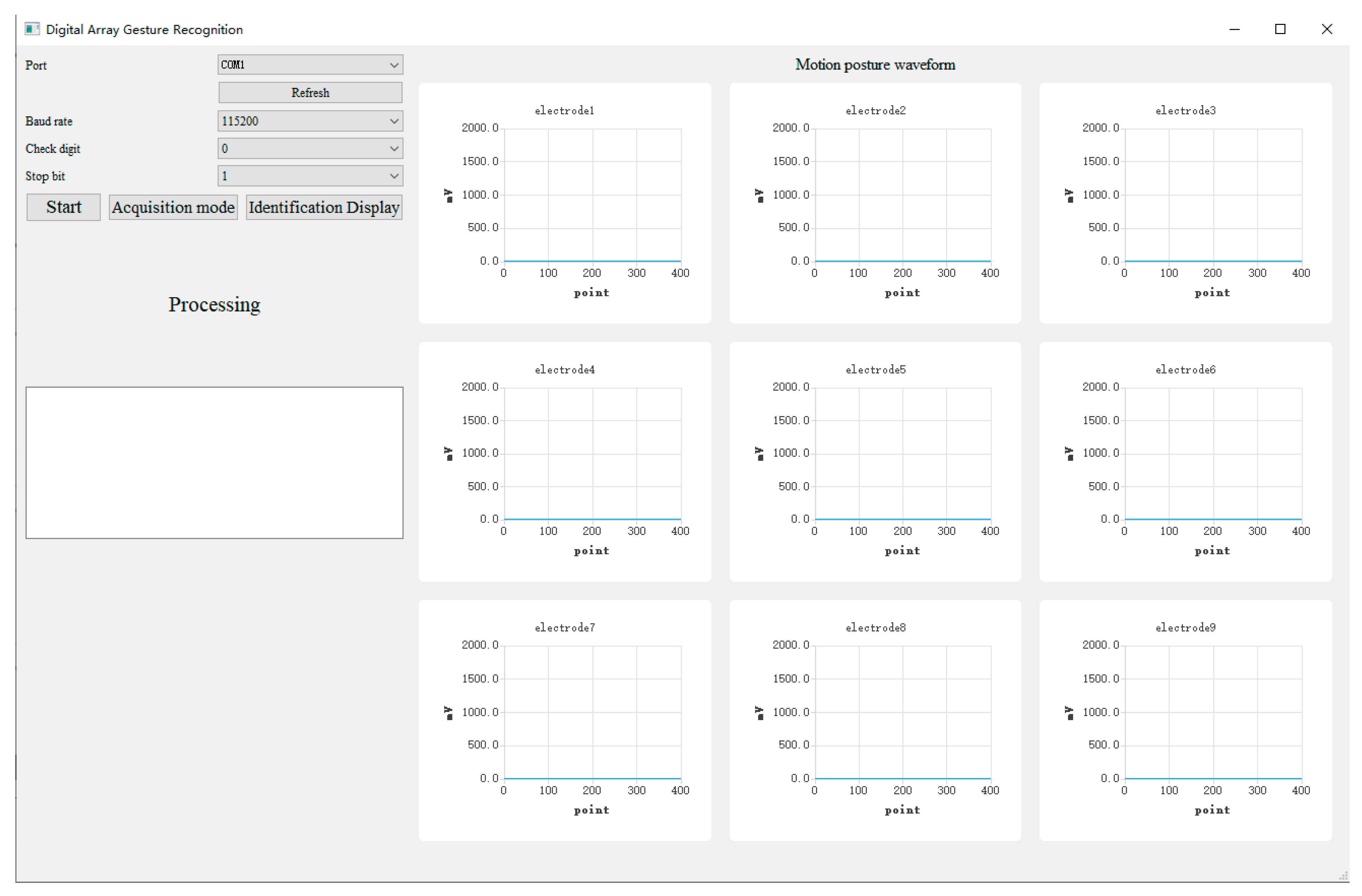Switch to Acquisition mode
Viewport: 1362px width, 896px height.
[x=173, y=207]
